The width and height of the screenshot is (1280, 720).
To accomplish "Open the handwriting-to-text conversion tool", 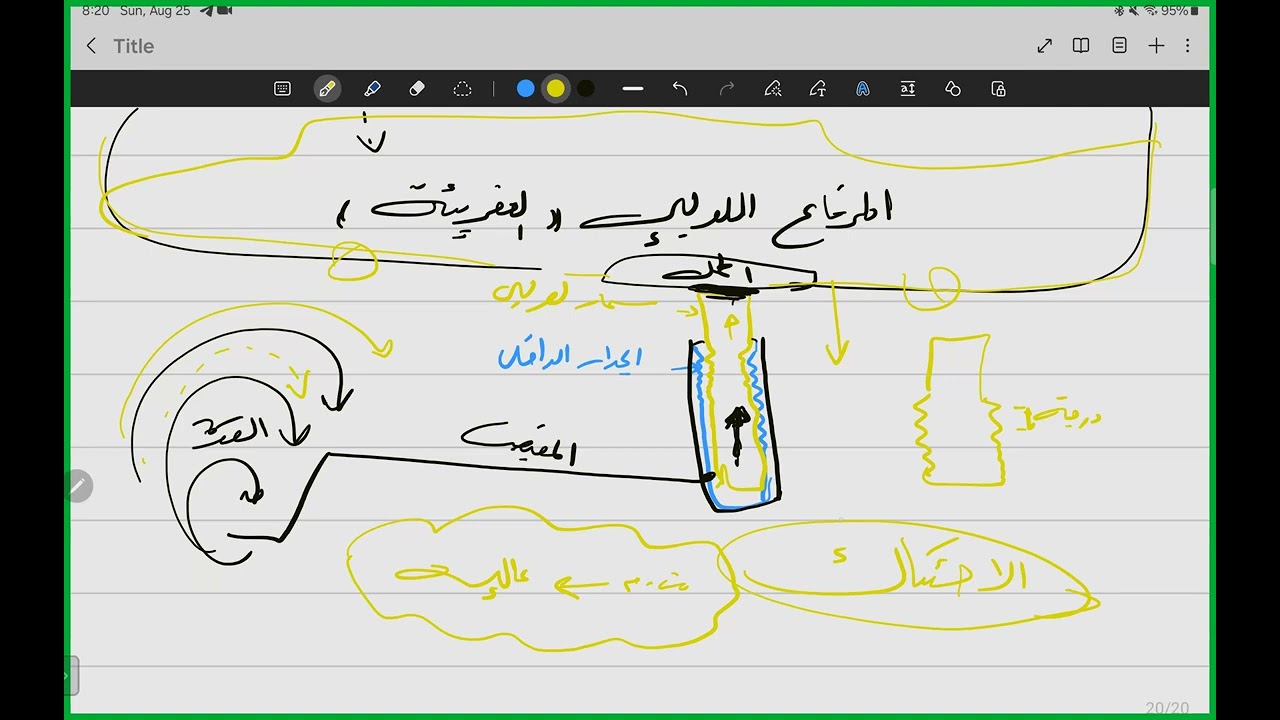I will click(818, 89).
